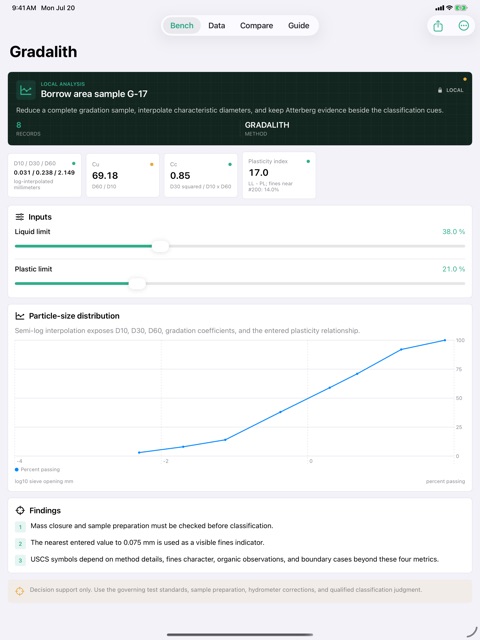Select the Cu 69.18 metric card
480x640 pixels.
(x=122, y=176)
